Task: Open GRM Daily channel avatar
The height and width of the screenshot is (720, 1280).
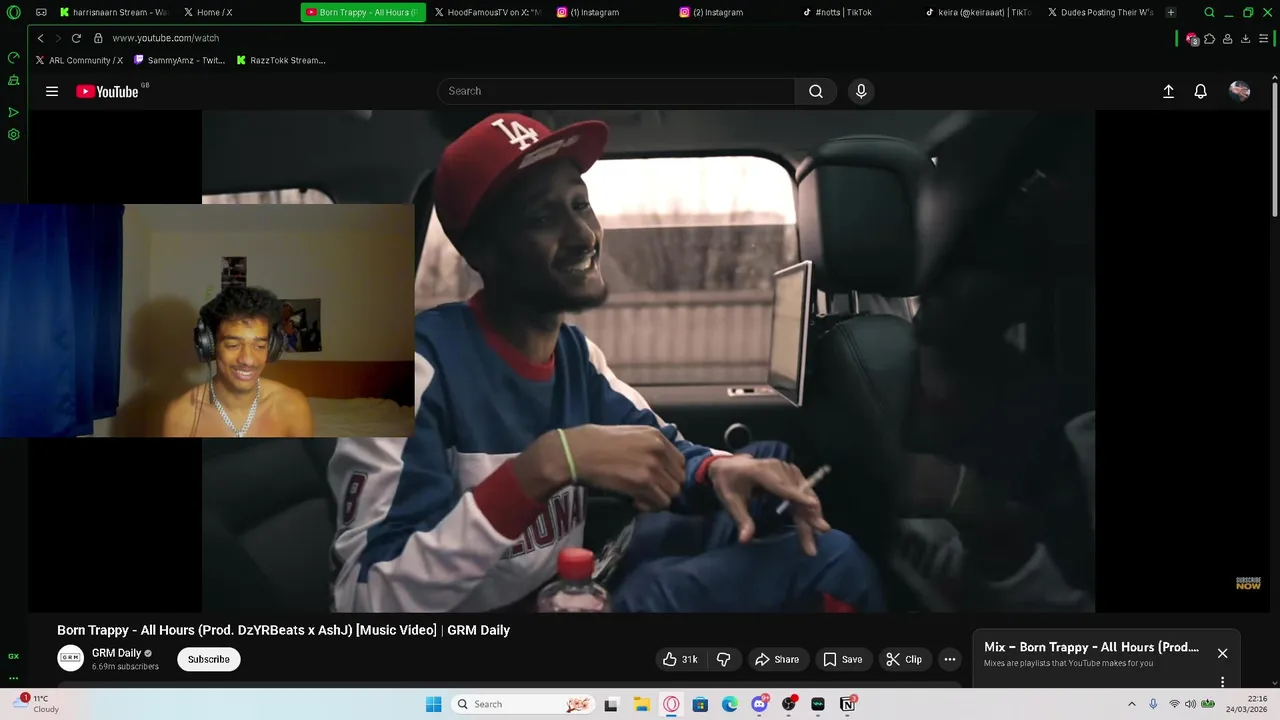Action: click(x=70, y=658)
